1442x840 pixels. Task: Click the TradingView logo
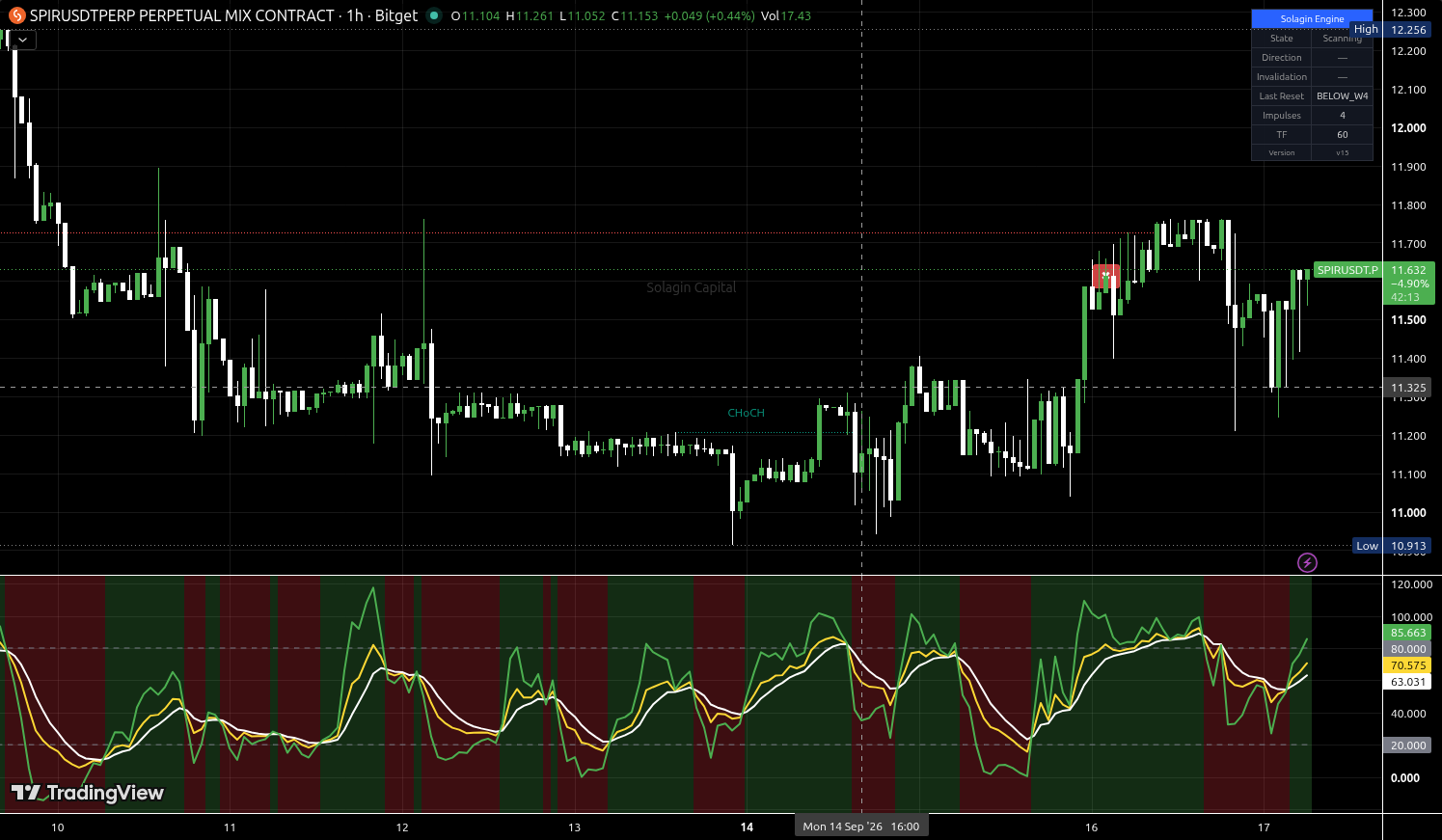[x=88, y=793]
